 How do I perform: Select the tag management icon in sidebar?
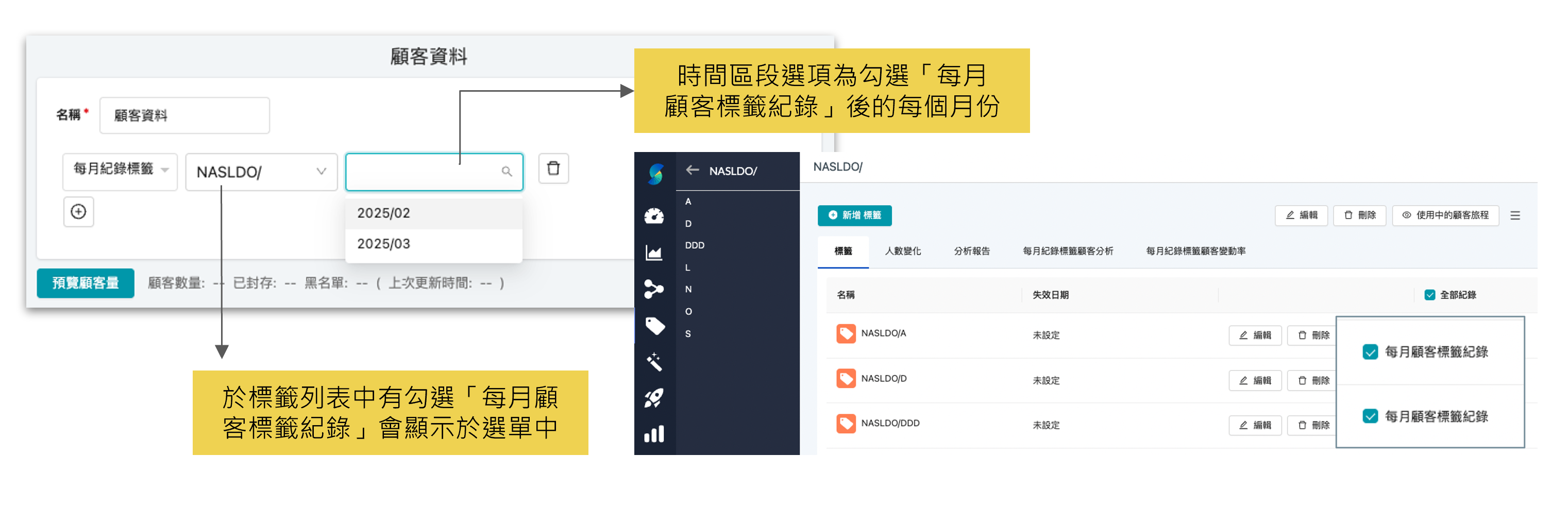point(654,327)
